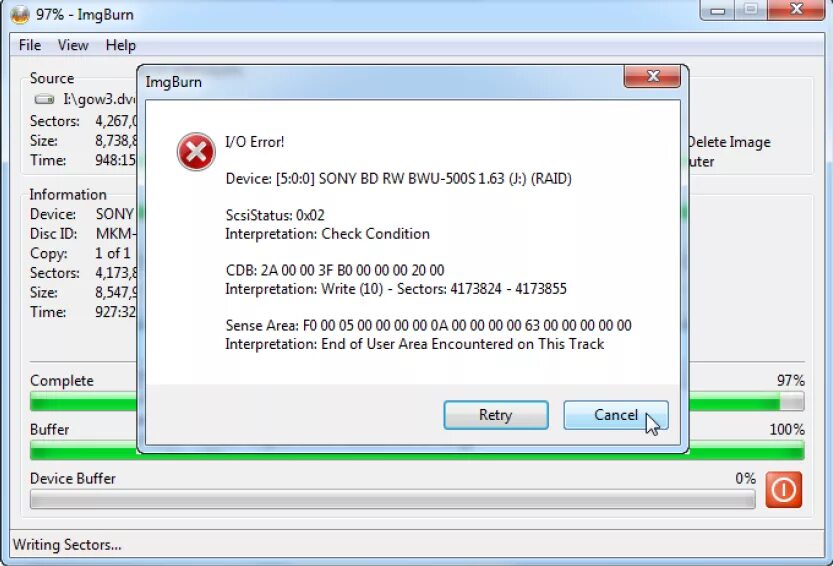Minimize the ImgBurn window
Screen dimensions: 833x566
718,10
